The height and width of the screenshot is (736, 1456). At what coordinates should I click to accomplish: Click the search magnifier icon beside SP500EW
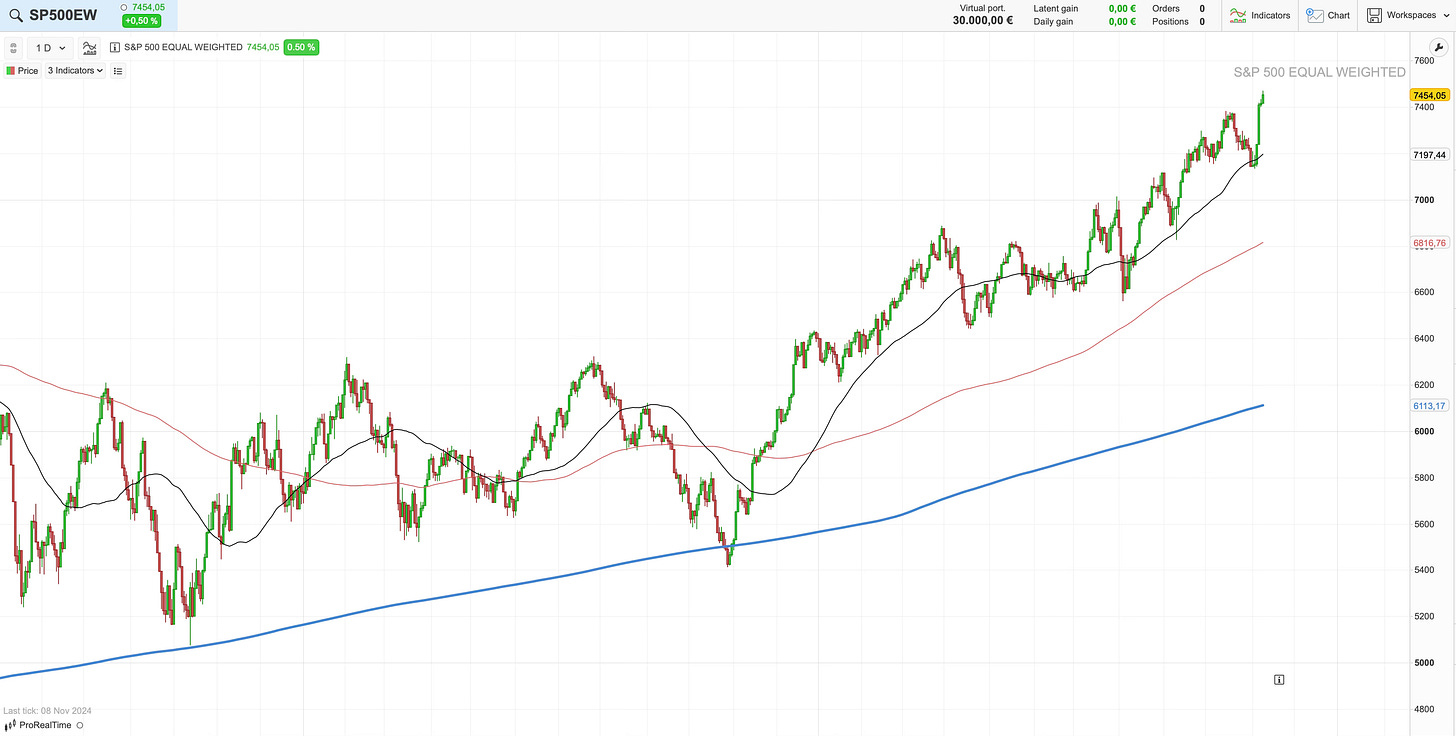point(15,15)
